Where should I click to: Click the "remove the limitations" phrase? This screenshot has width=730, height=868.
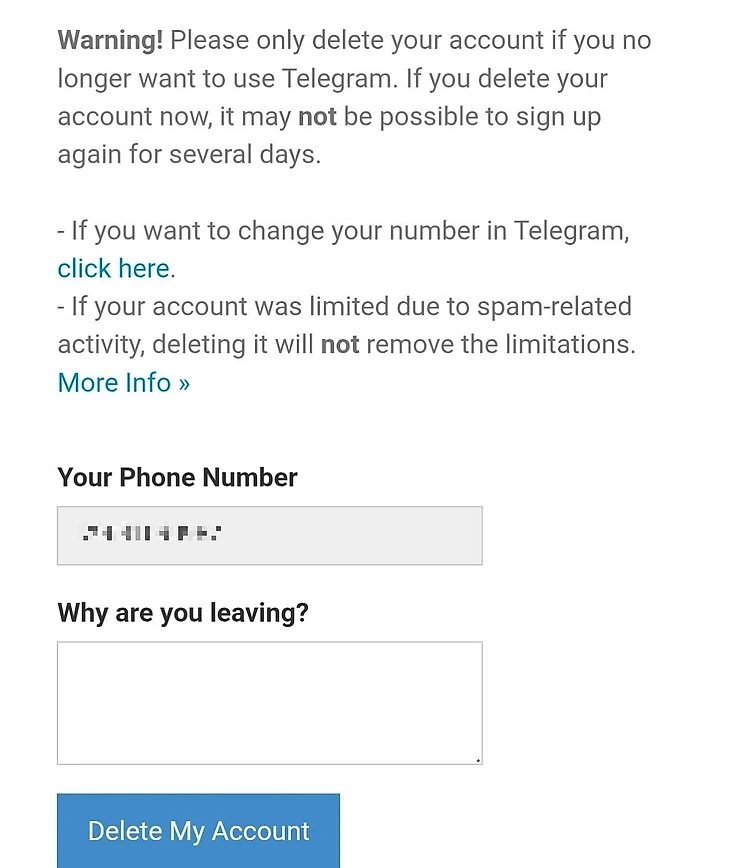point(500,345)
